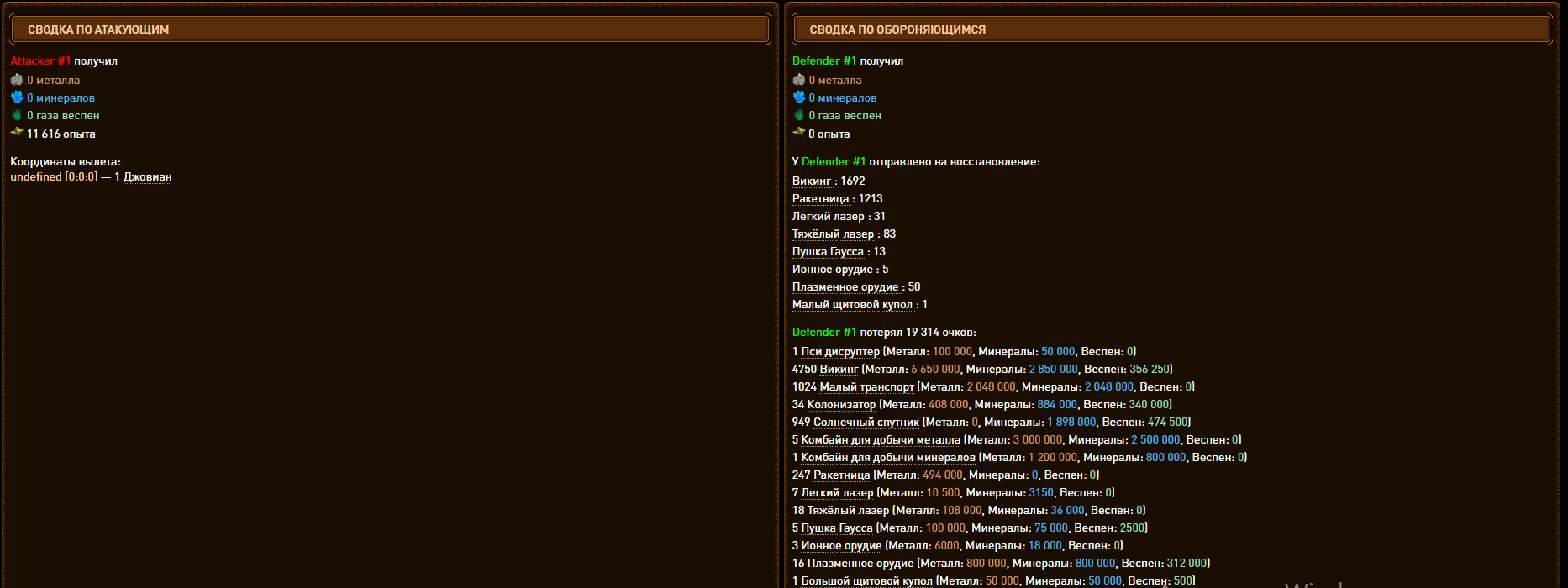
Task: Click the Большой щитовой купол link
Action: (866, 581)
